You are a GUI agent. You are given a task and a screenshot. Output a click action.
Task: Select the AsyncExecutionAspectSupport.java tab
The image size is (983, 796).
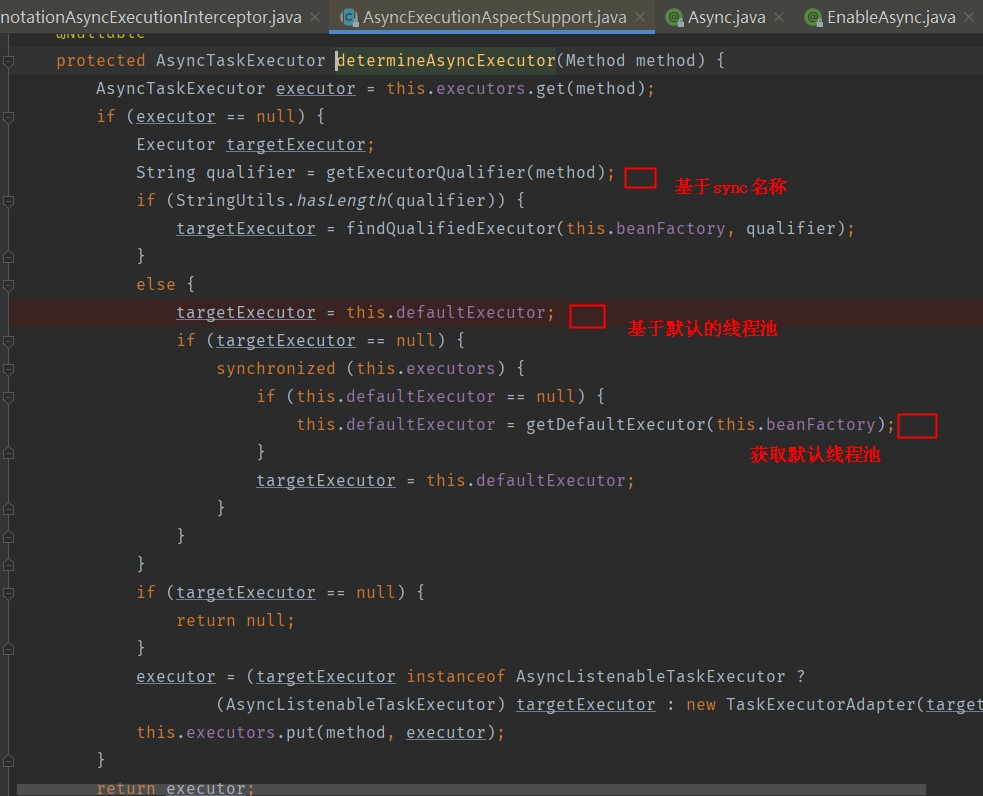point(495,17)
